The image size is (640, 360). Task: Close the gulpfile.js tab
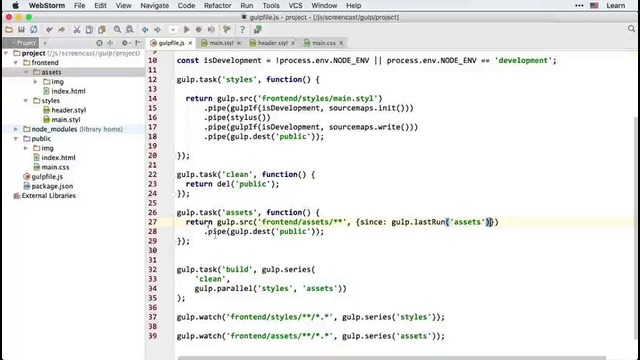[x=190, y=43]
